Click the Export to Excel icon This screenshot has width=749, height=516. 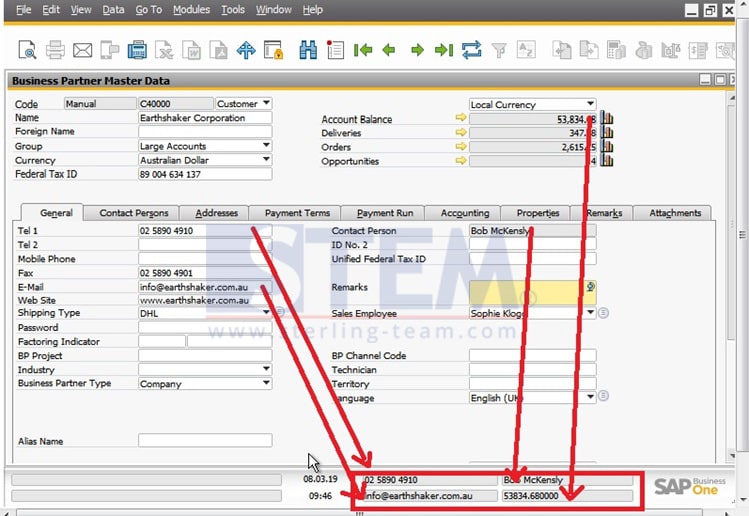click(x=165, y=50)
